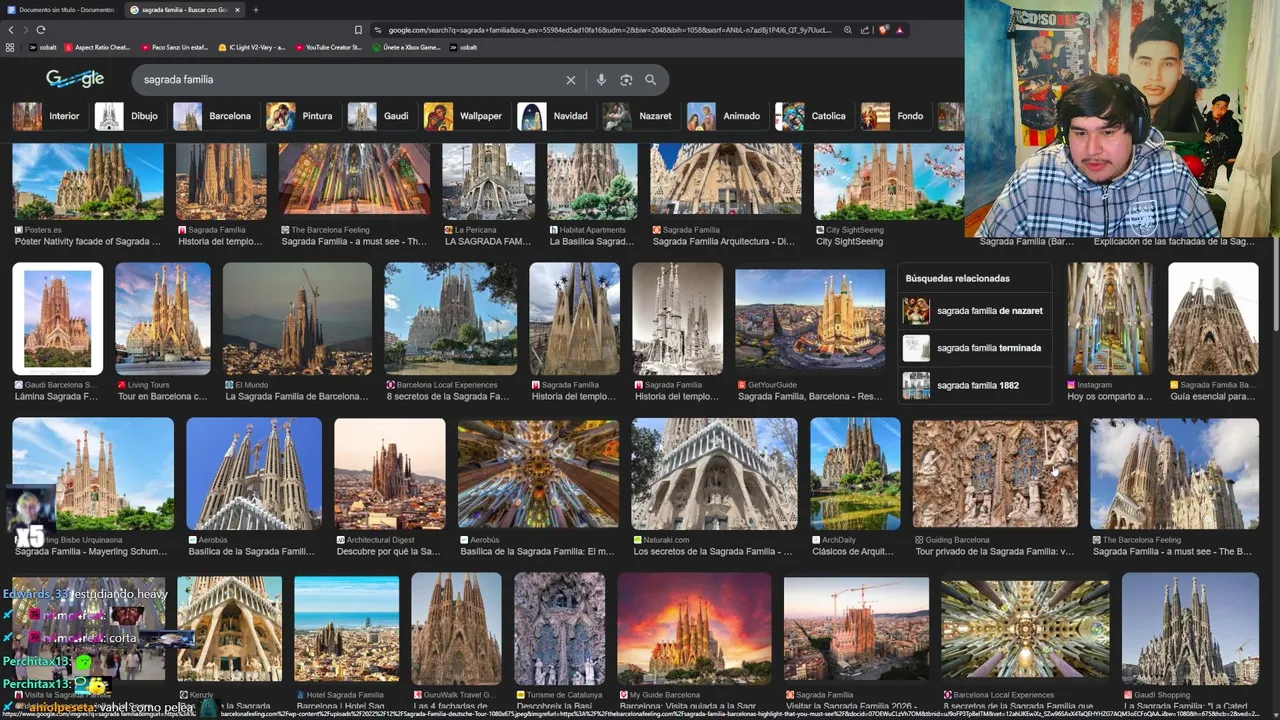Open the My Guide Barcelona sunset image
The height and width of the screenshot is (720, 1280).
(x=694, y=629)
